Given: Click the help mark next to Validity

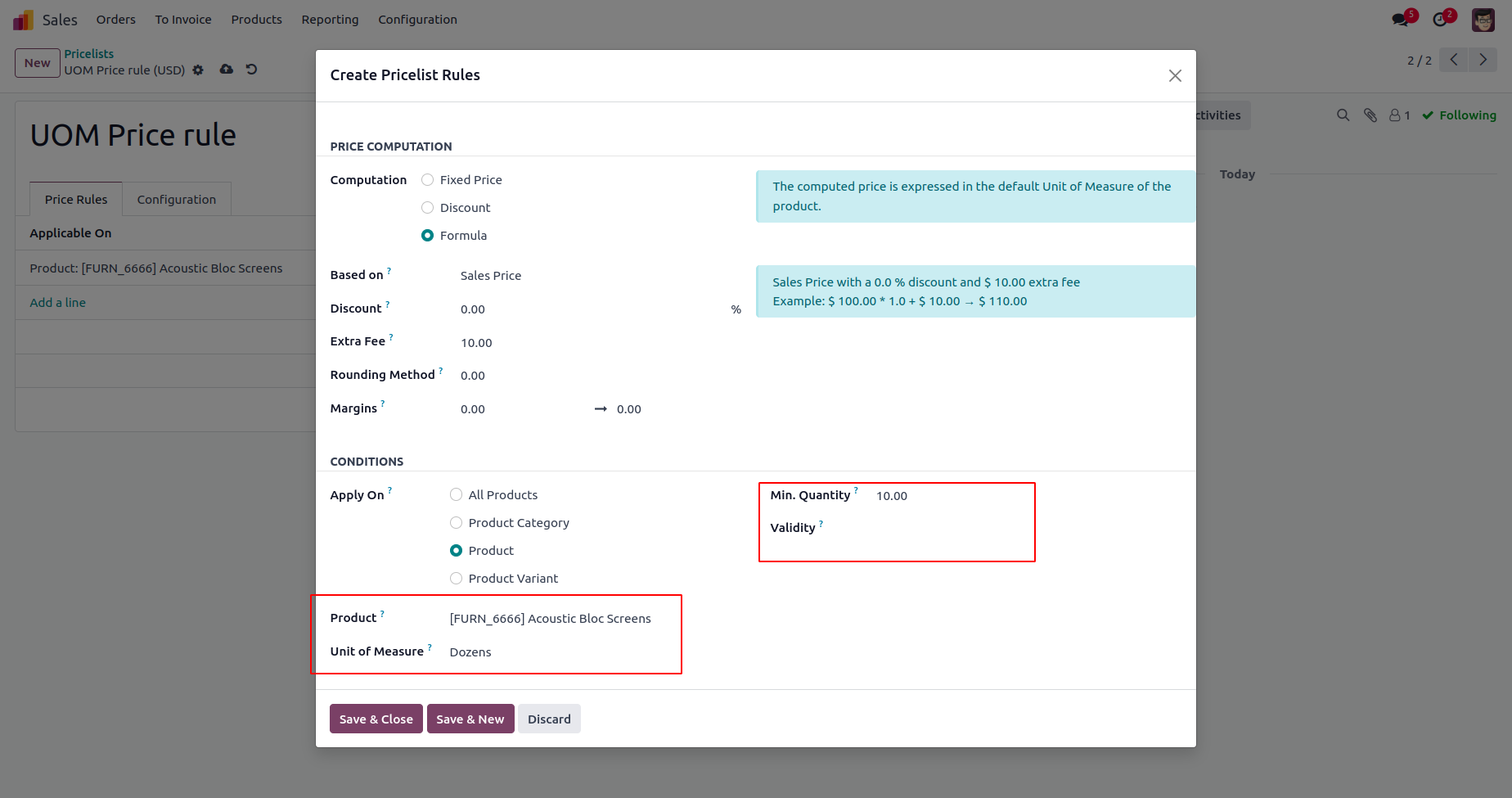Looking at the screenshot, I should point(821,524).
